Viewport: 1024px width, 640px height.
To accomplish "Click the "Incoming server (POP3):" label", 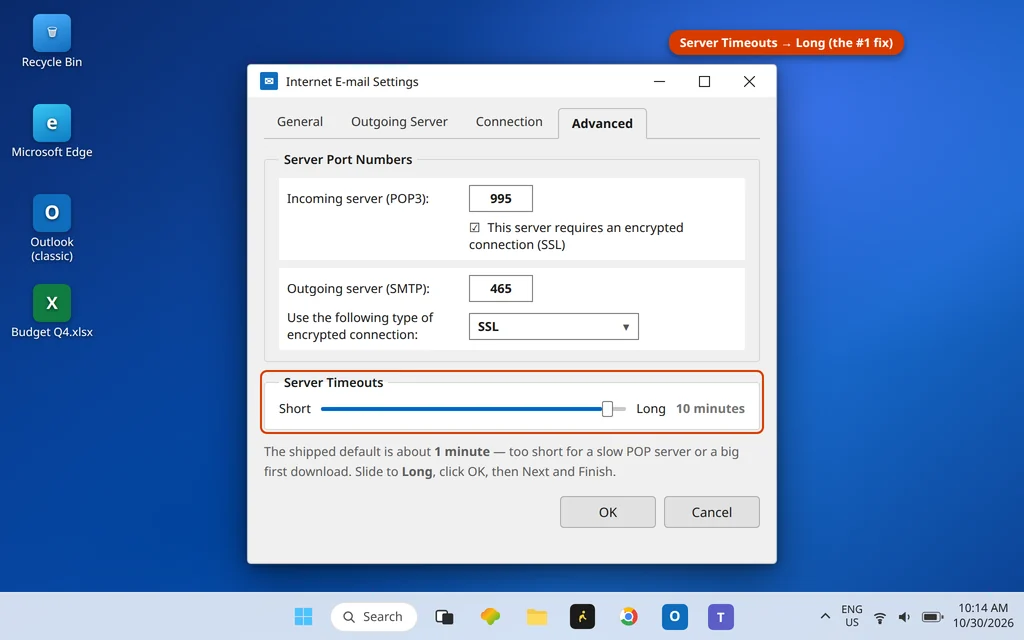I will click(x=358, y=199).
